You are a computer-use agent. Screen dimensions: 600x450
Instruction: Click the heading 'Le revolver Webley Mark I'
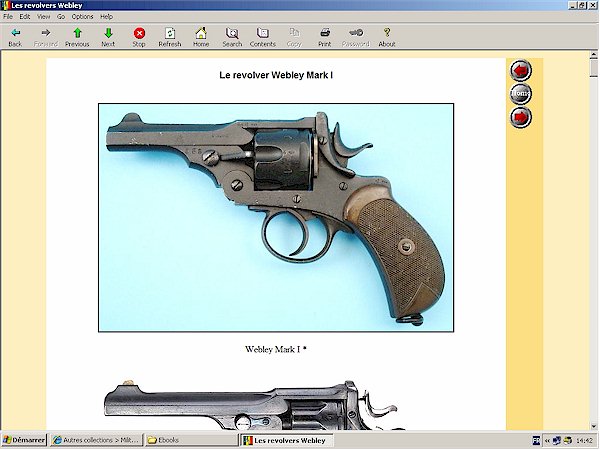pos(276,75)
